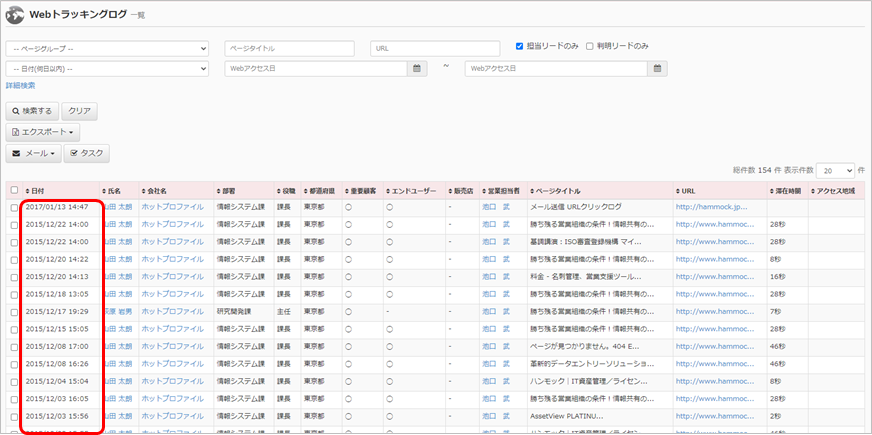Toggle the 担当リードのみ checkbox
Viewport: 872px width, 435px height.
[x=519, y=46]
